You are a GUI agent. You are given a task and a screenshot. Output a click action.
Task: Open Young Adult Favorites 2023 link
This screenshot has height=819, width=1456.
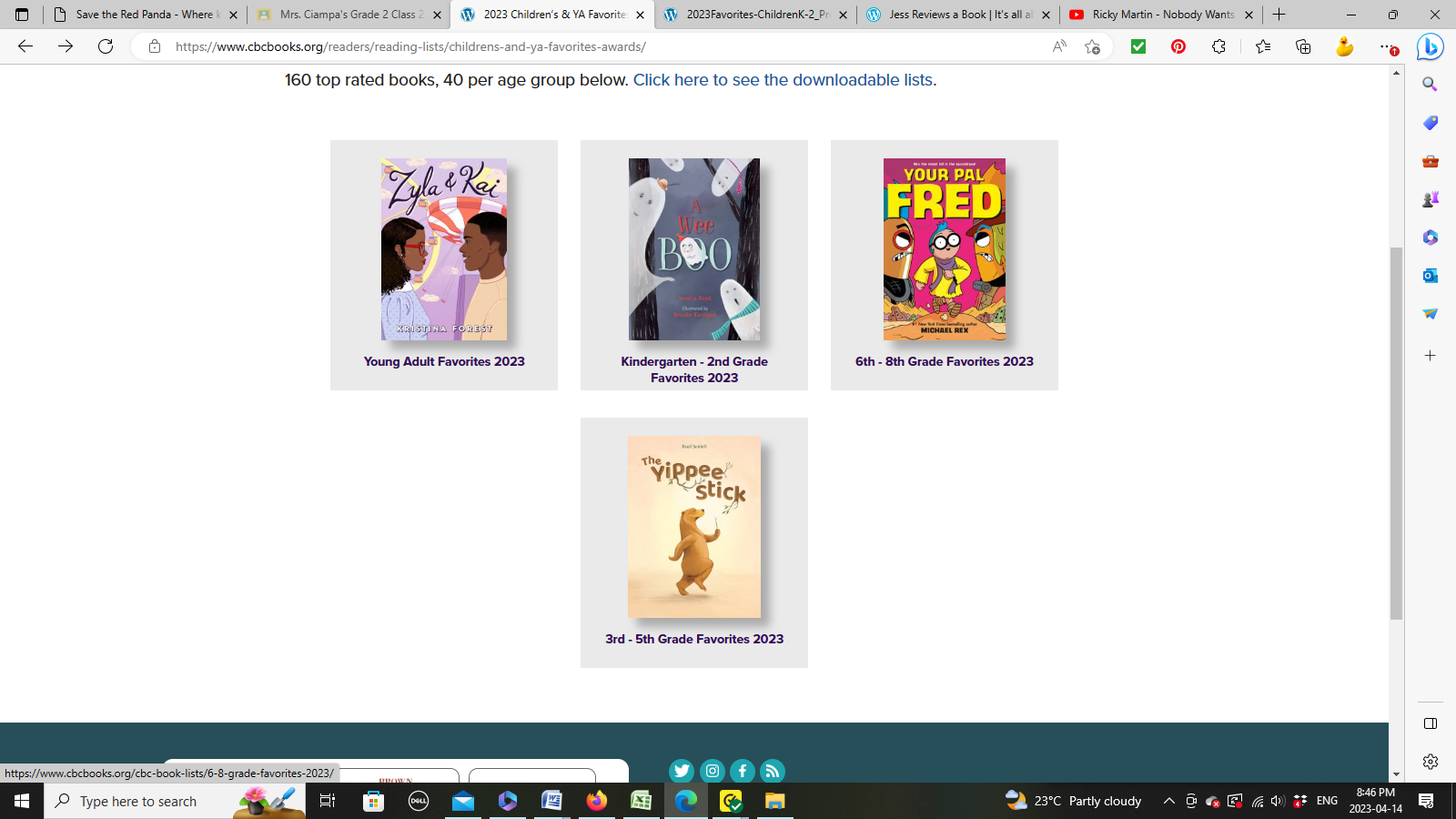(444, 361)
